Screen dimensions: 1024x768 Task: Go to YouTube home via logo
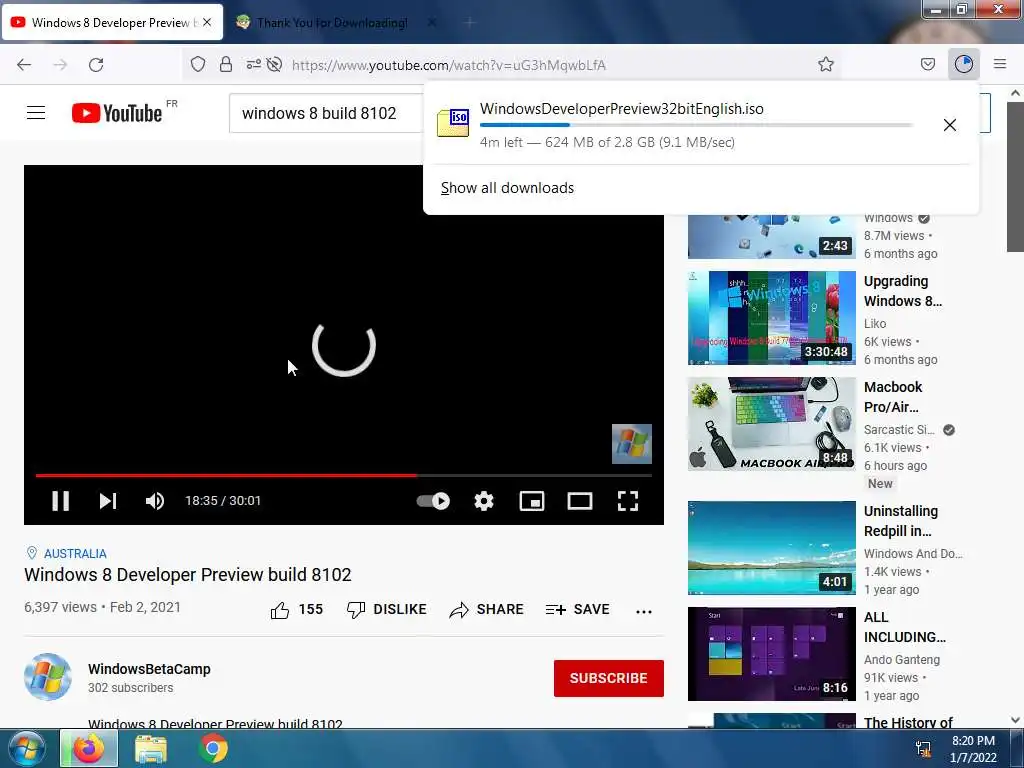[x=116, y=113]
